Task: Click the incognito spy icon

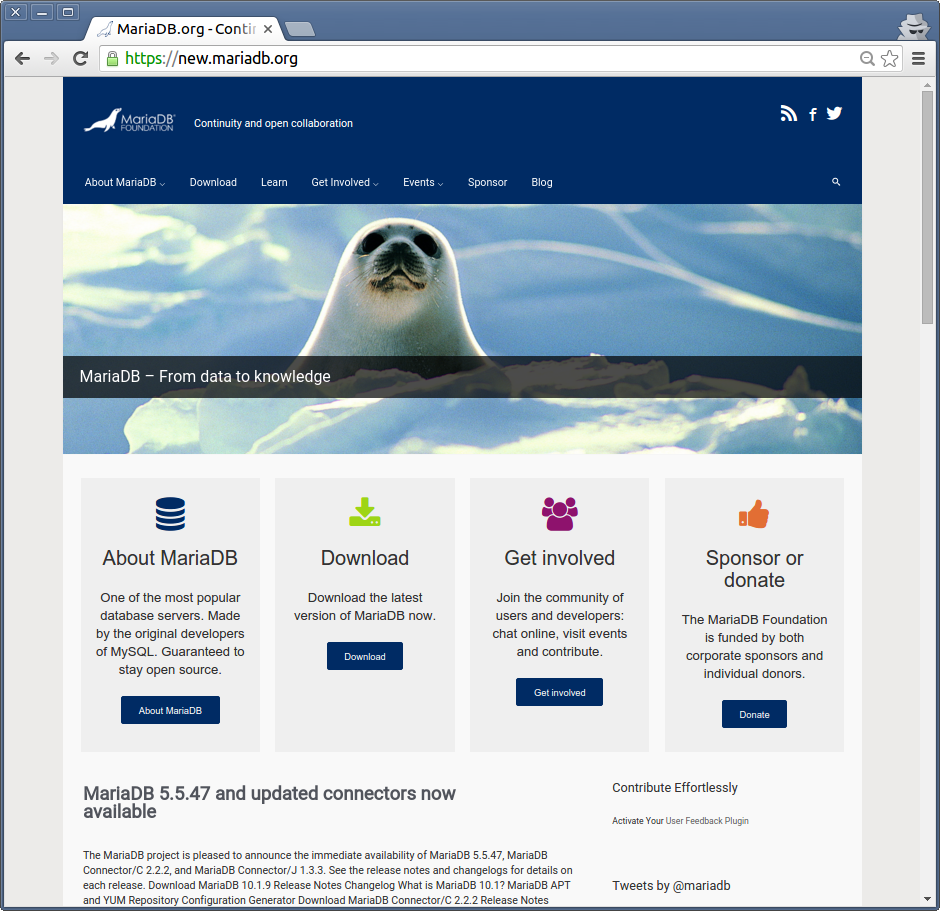Action: pos(913,26)
